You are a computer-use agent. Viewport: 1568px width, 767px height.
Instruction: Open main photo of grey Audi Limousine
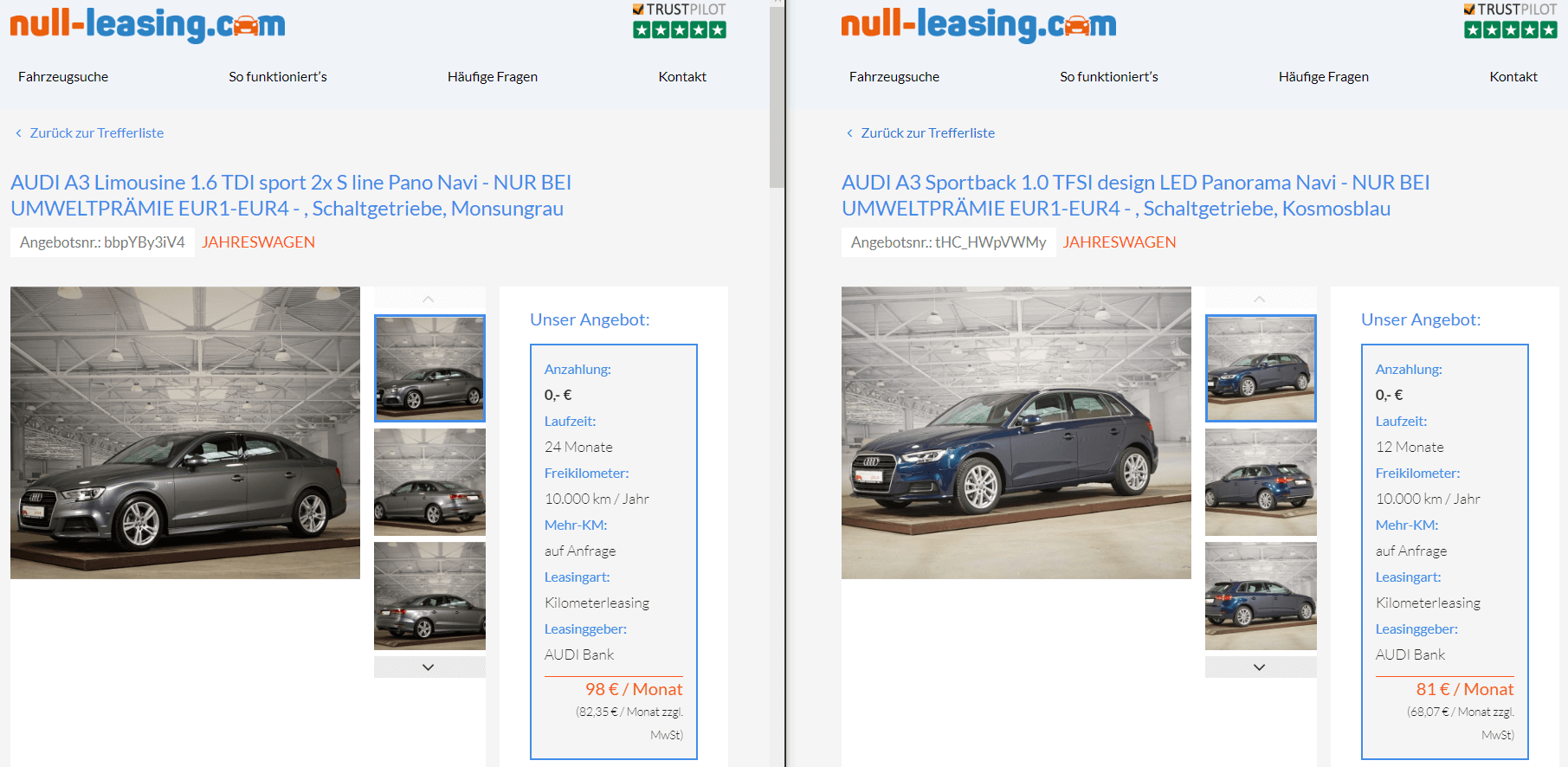pyautogui.click(x=185, y=433)
